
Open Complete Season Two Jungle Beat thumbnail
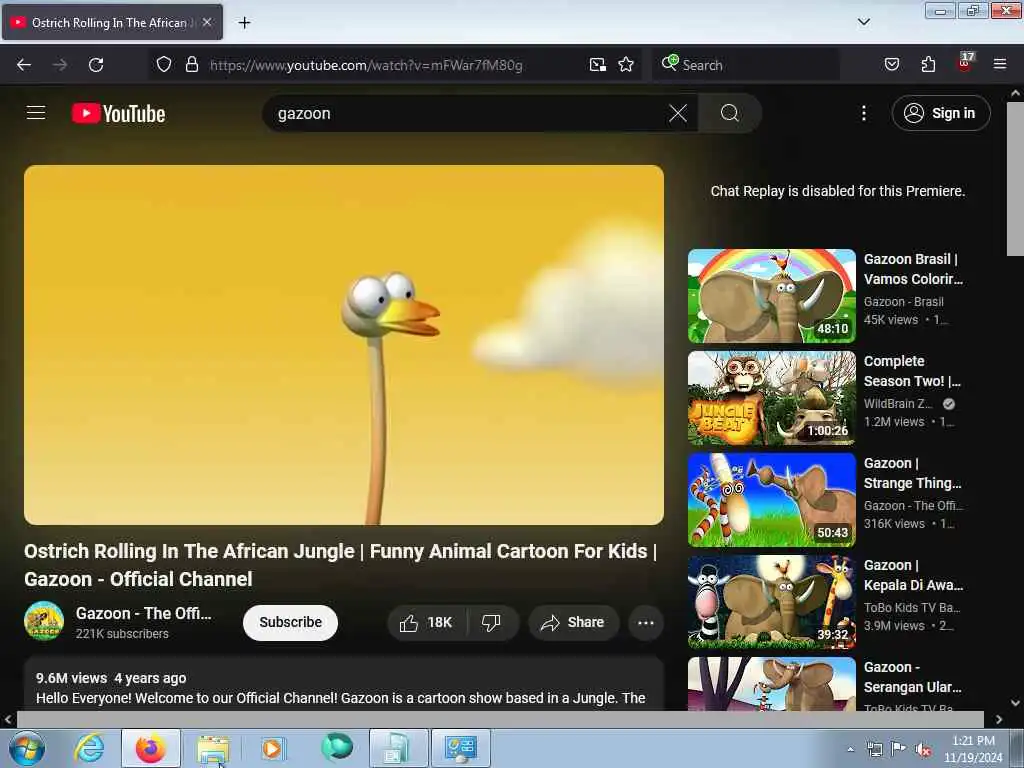(771, 398)
